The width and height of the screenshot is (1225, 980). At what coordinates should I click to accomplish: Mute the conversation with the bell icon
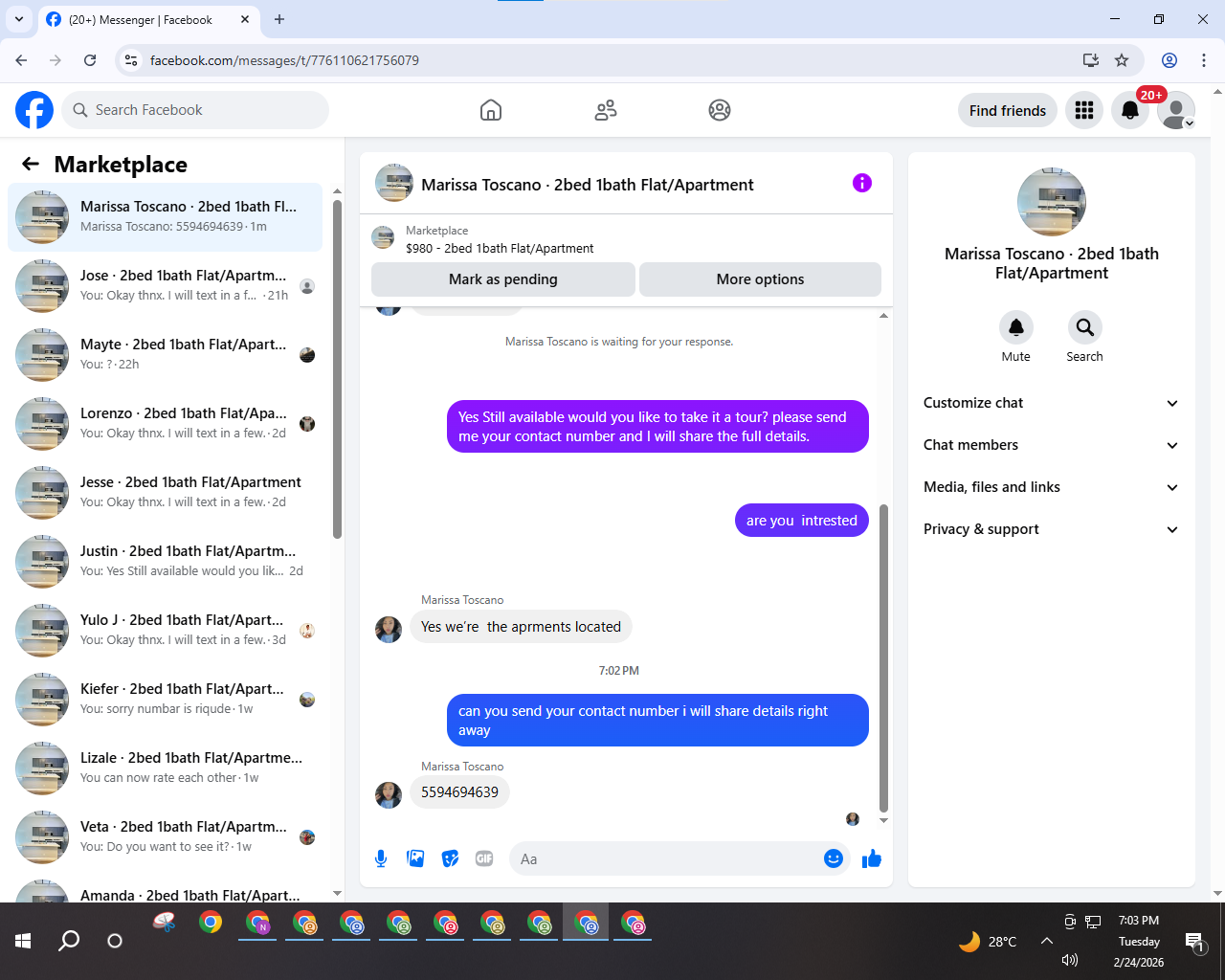(1016, 327)
